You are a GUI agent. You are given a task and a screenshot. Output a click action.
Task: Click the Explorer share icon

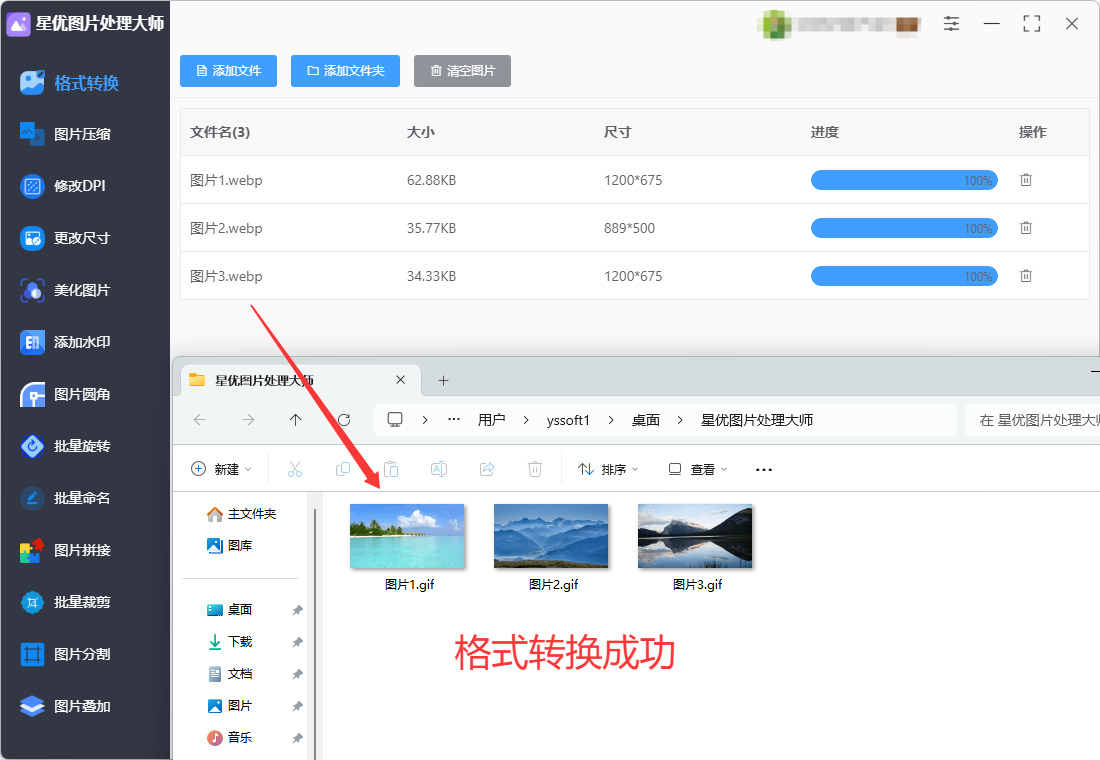[487, 469]
